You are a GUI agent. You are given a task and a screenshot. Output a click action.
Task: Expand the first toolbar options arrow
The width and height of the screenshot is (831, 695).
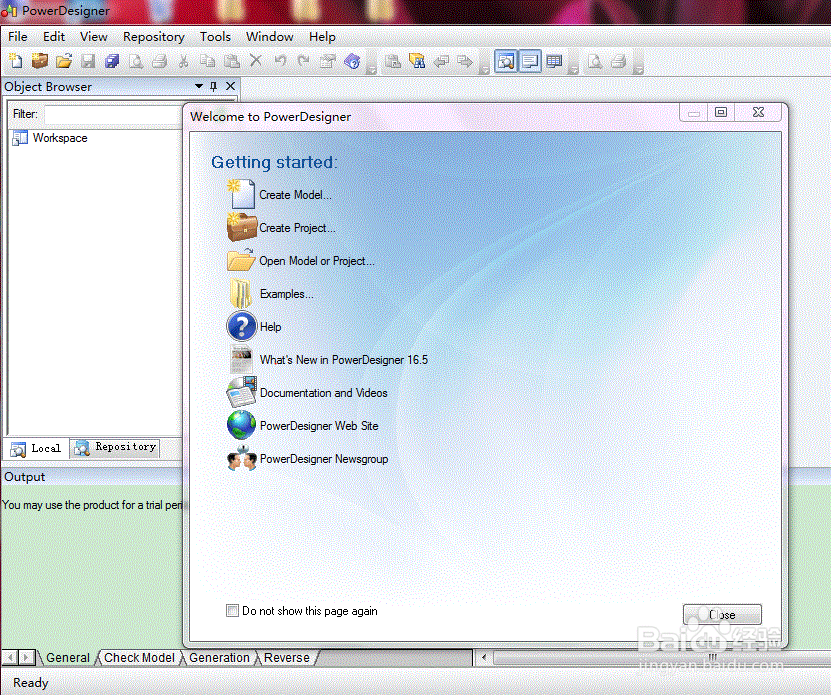point(372,70)
